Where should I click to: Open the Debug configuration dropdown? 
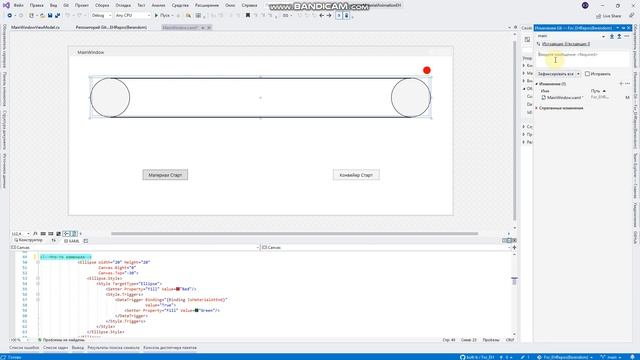tap(101, 16)
